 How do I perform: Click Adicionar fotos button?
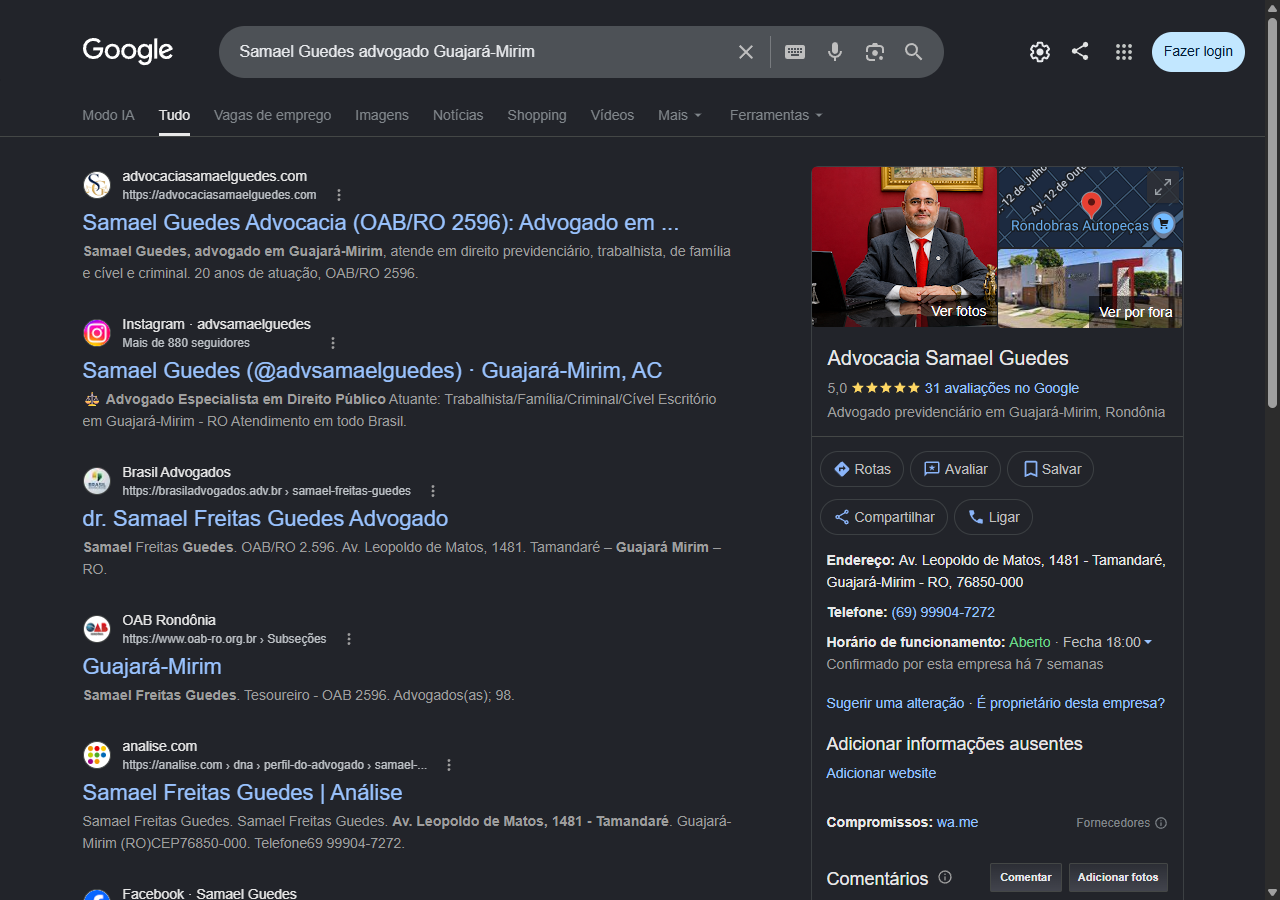[x=1118, y=877]
